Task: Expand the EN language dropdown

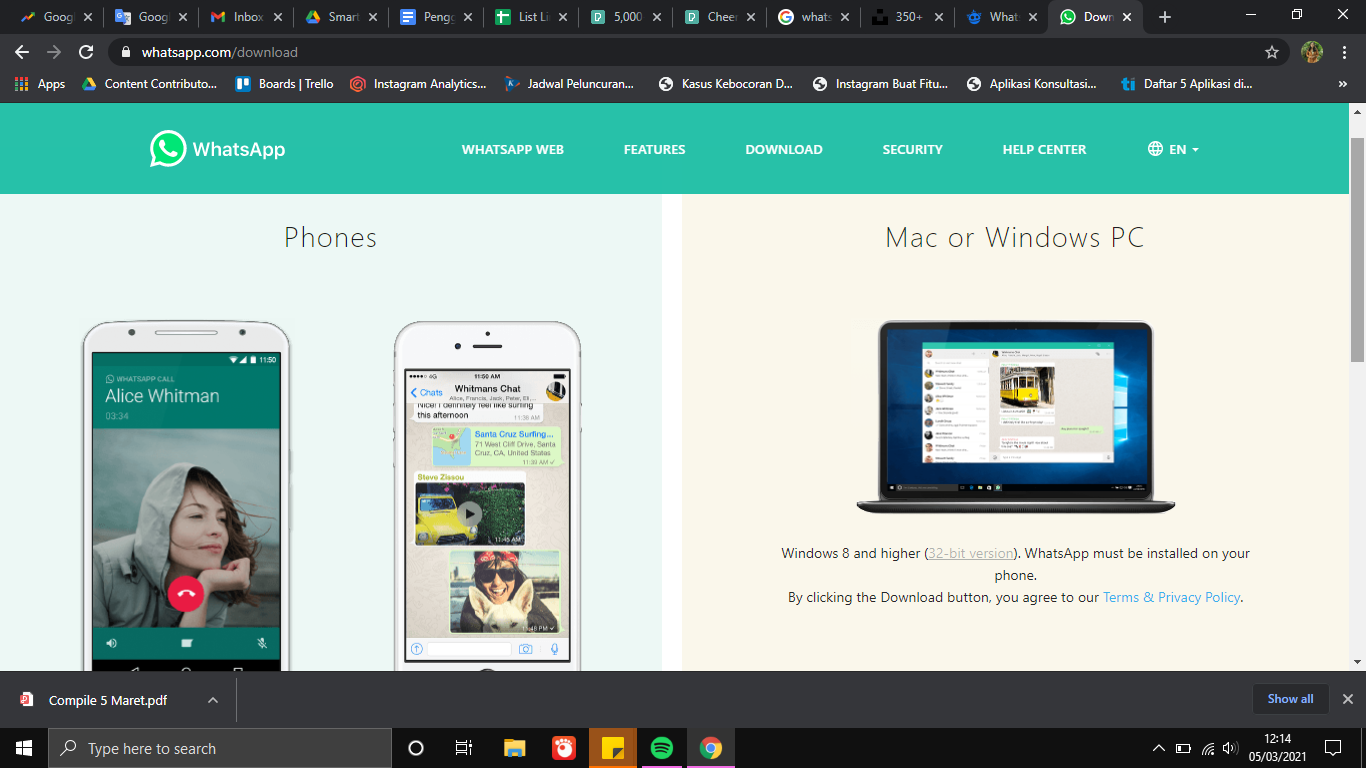Action: (1173, 149)
